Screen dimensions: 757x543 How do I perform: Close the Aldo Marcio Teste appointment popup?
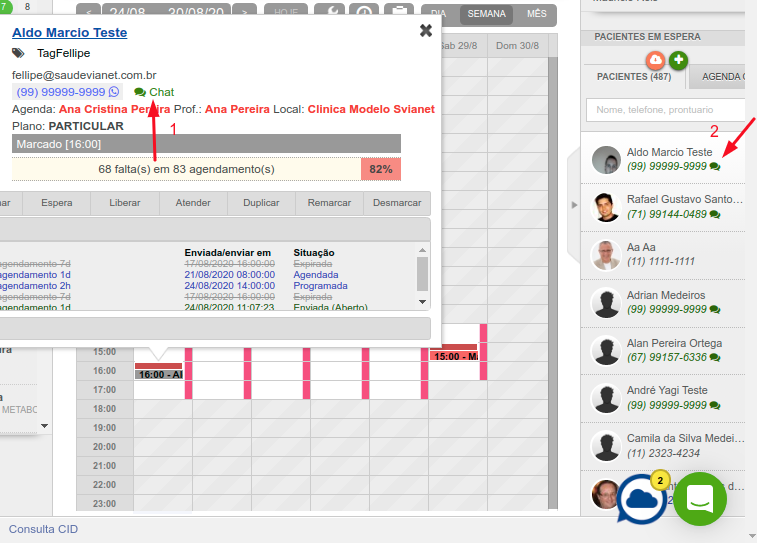coord(426,30)
